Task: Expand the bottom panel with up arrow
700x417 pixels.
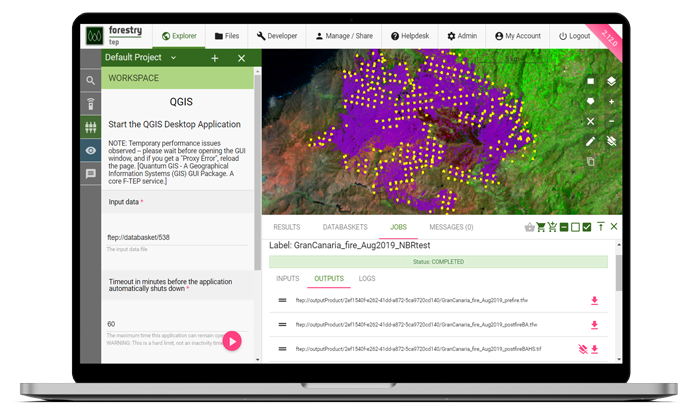Action: point(600,227)
